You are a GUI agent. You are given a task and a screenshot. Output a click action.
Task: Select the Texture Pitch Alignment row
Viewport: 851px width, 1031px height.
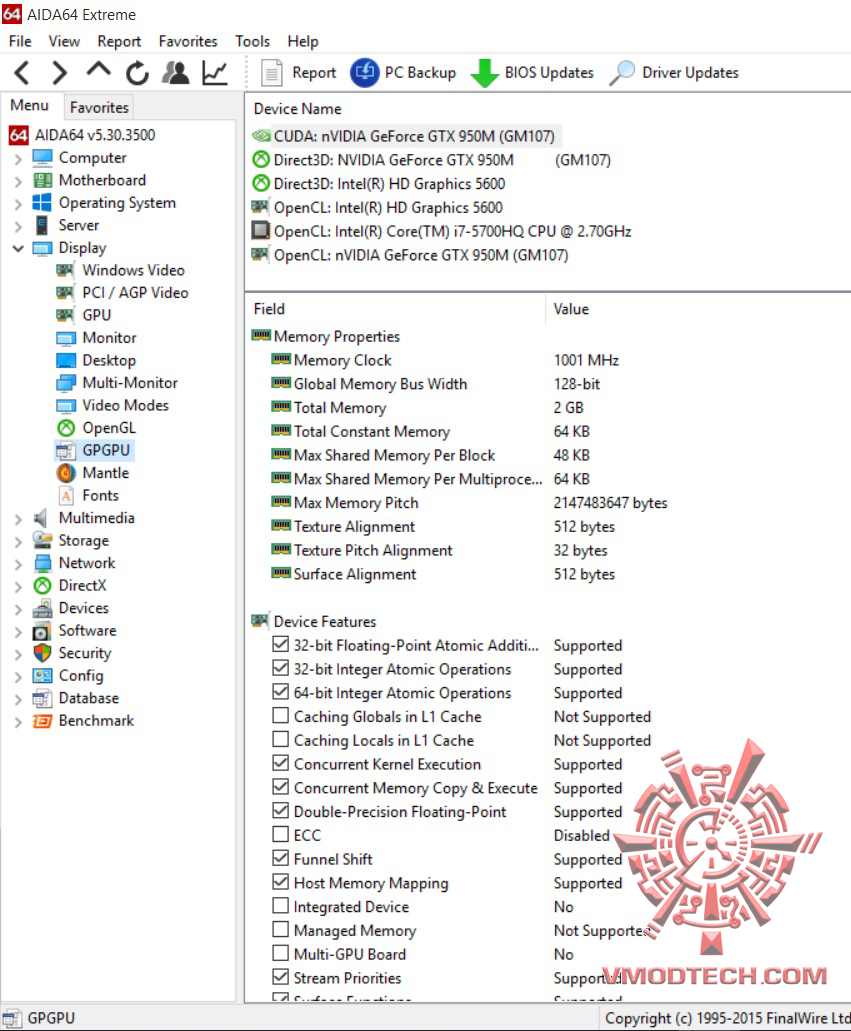point(439,550)
